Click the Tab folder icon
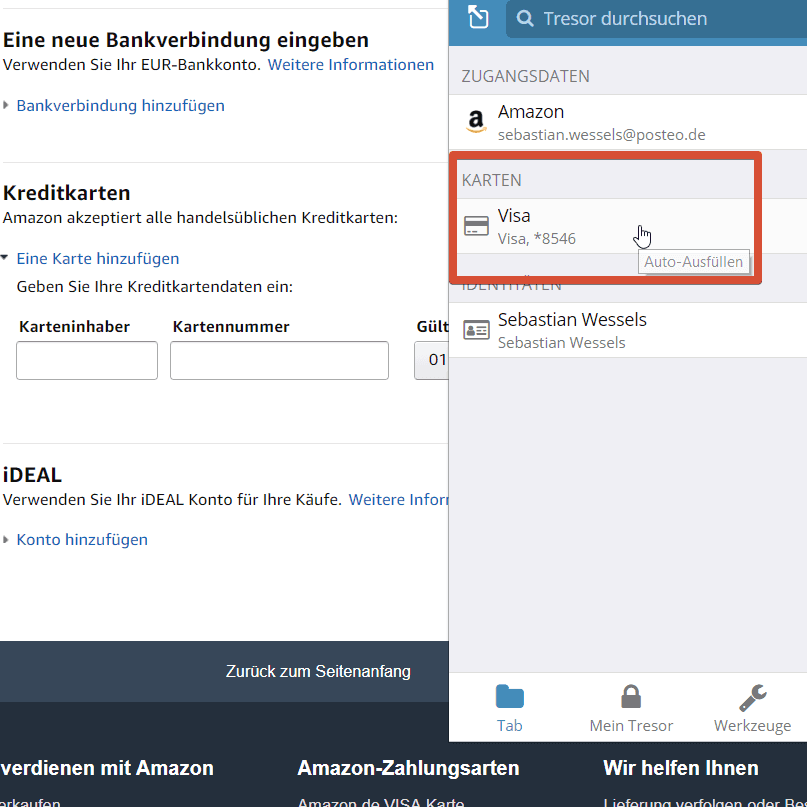 pos(510,696)
